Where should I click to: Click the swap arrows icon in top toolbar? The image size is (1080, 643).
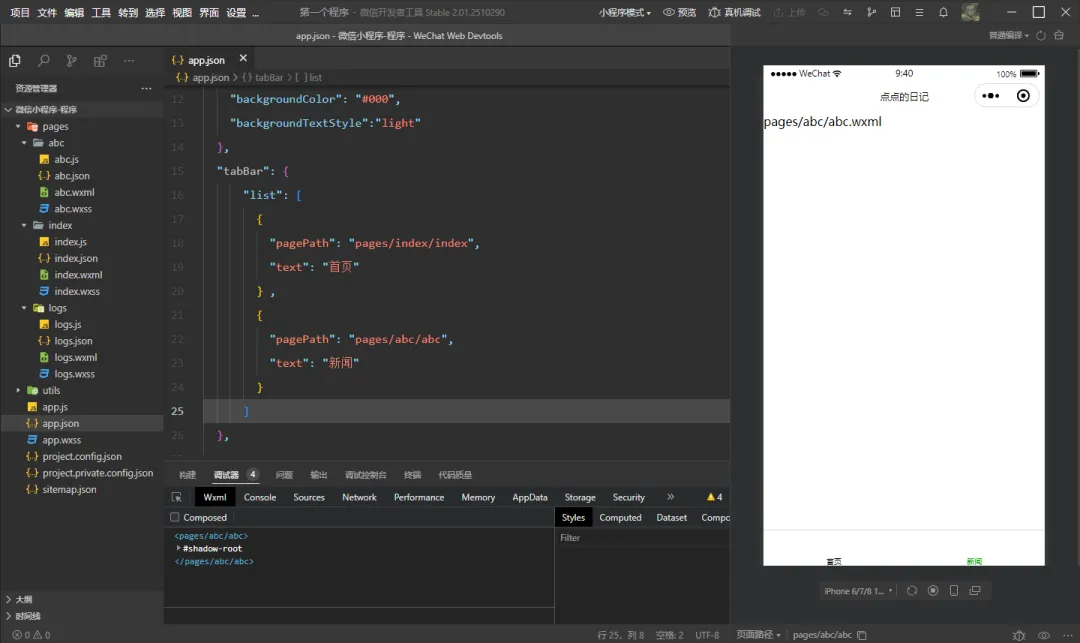click(847, 12)
